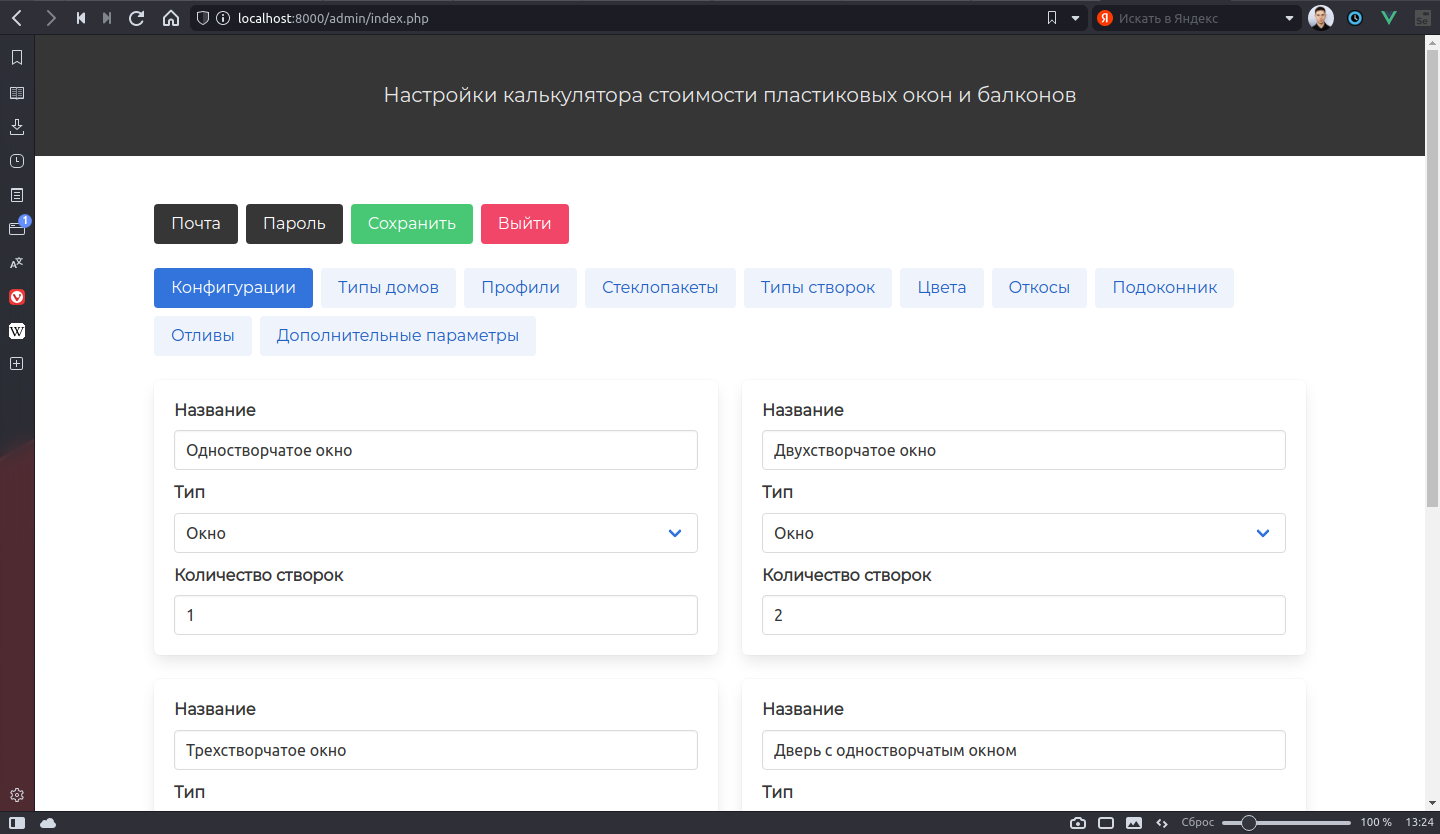Open address bar history dropdown arrow

point(1076,18)
